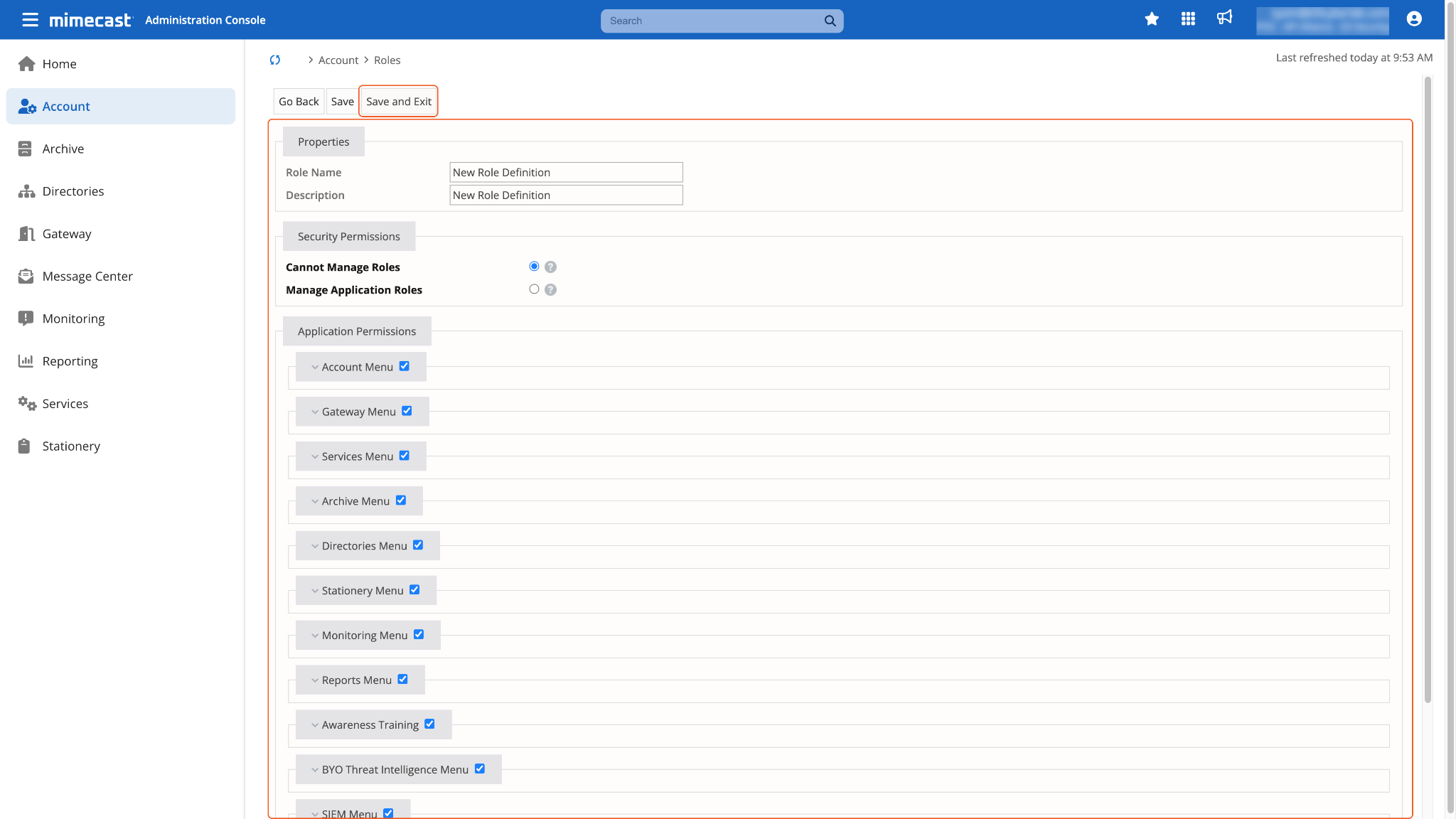Click the refresh icon beside breadcrumb
1456x819 pixels.
pos(275,60)
